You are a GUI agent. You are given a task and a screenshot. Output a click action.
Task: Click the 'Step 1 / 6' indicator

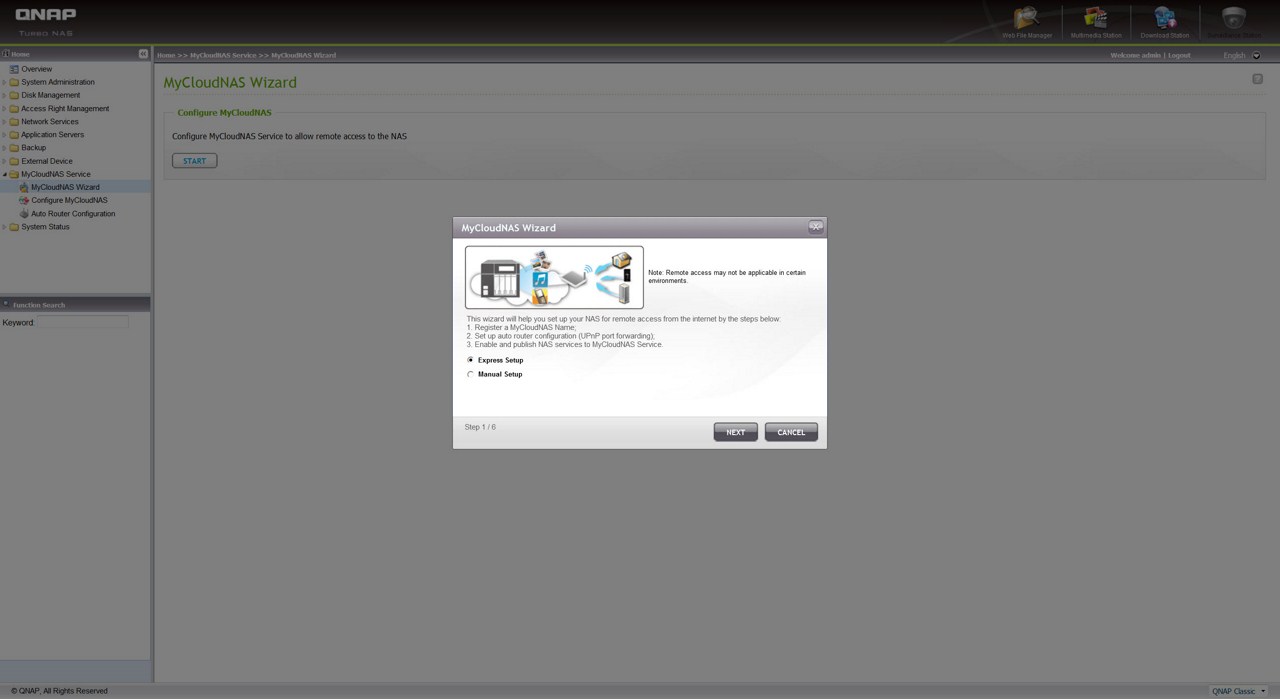click(480, 427)
